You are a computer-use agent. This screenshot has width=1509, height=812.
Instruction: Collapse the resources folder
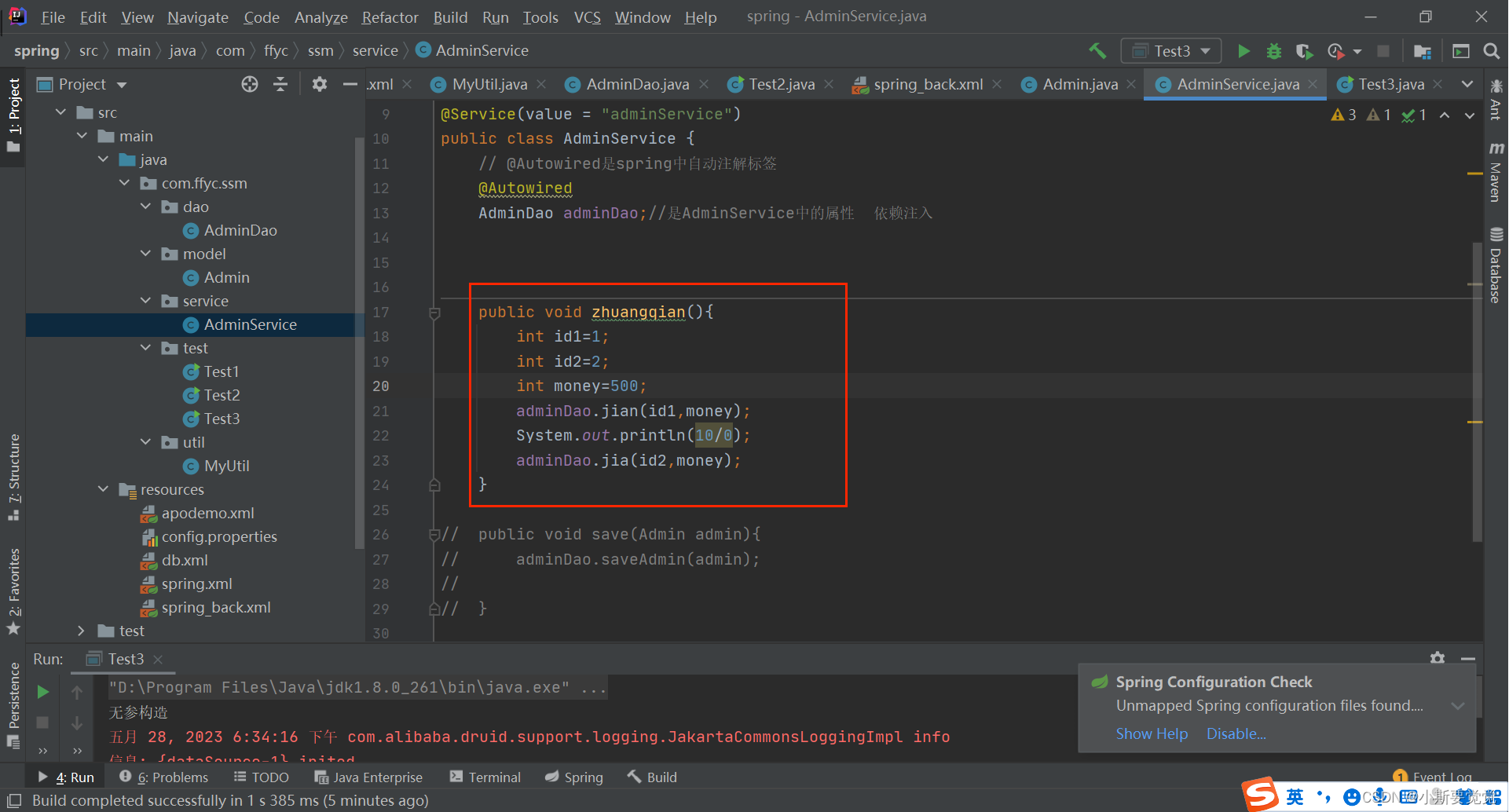point(103,489)
